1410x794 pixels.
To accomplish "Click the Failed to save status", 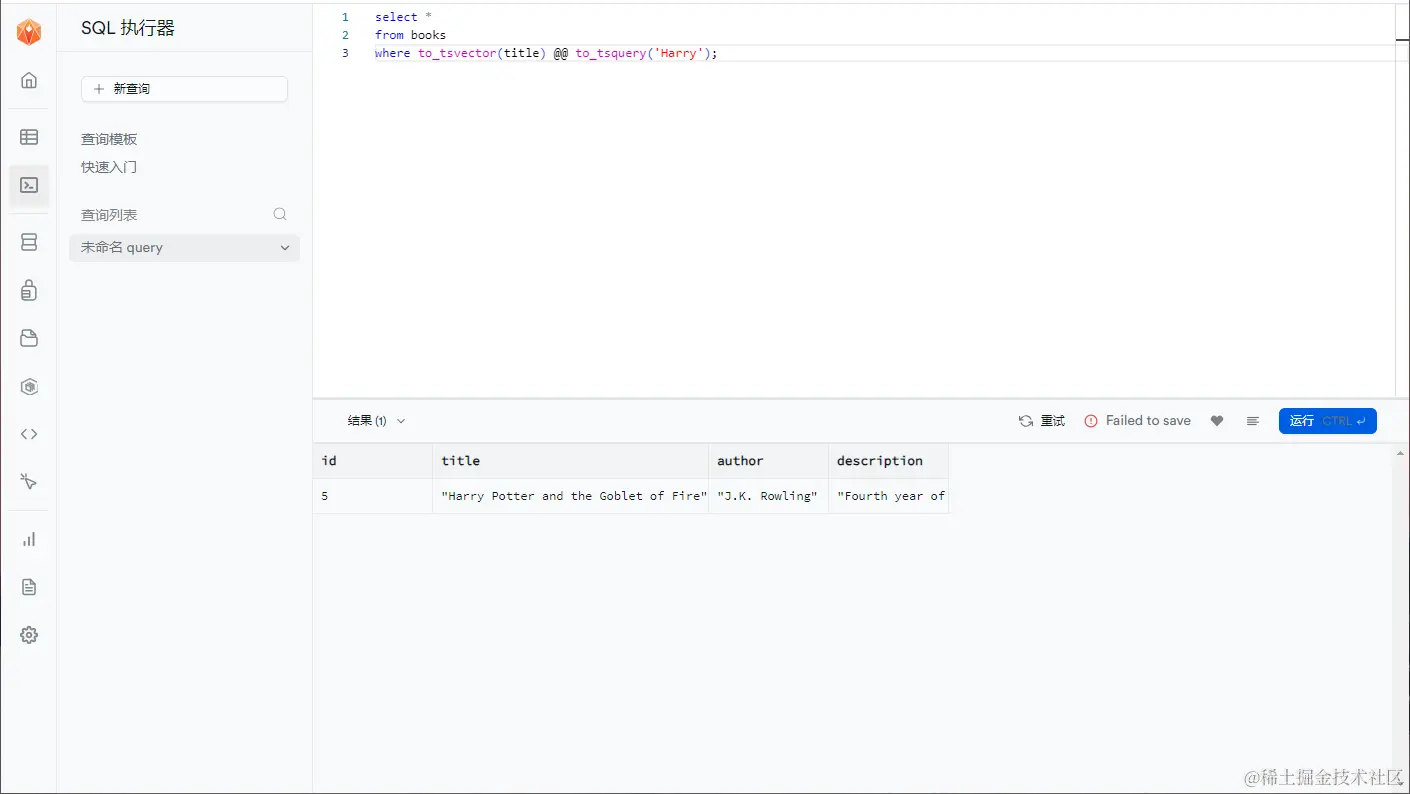I will [1138, 421].
